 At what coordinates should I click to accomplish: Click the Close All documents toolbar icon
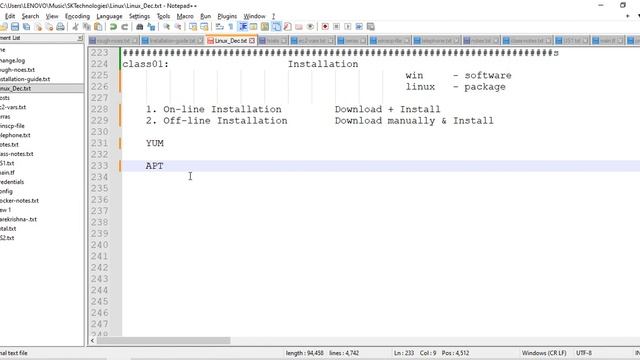[49, 27]
